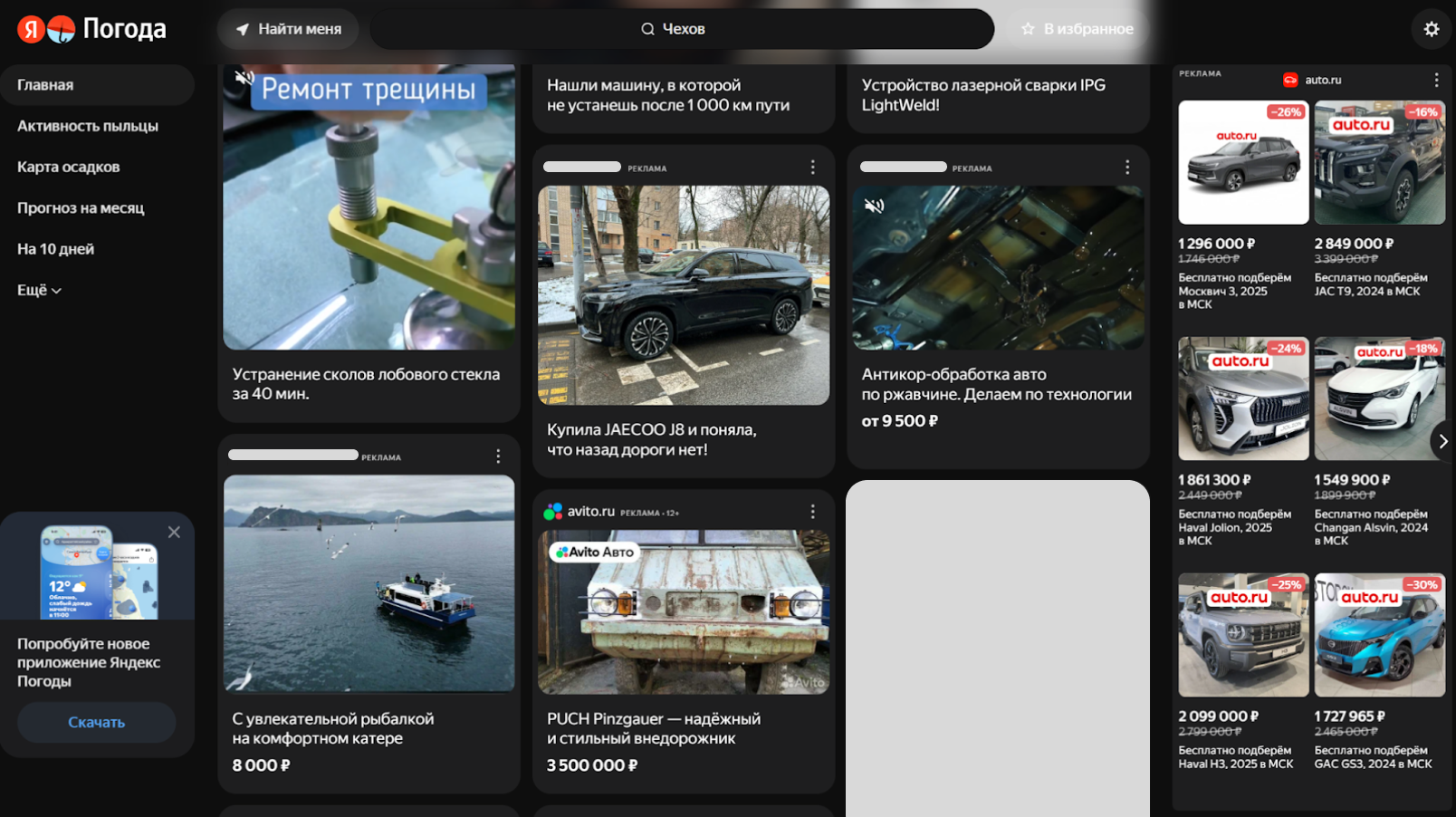Click auto.ru advertiser name in sidebar
Screen dimensions: 1456x817
pos(1323,80)
